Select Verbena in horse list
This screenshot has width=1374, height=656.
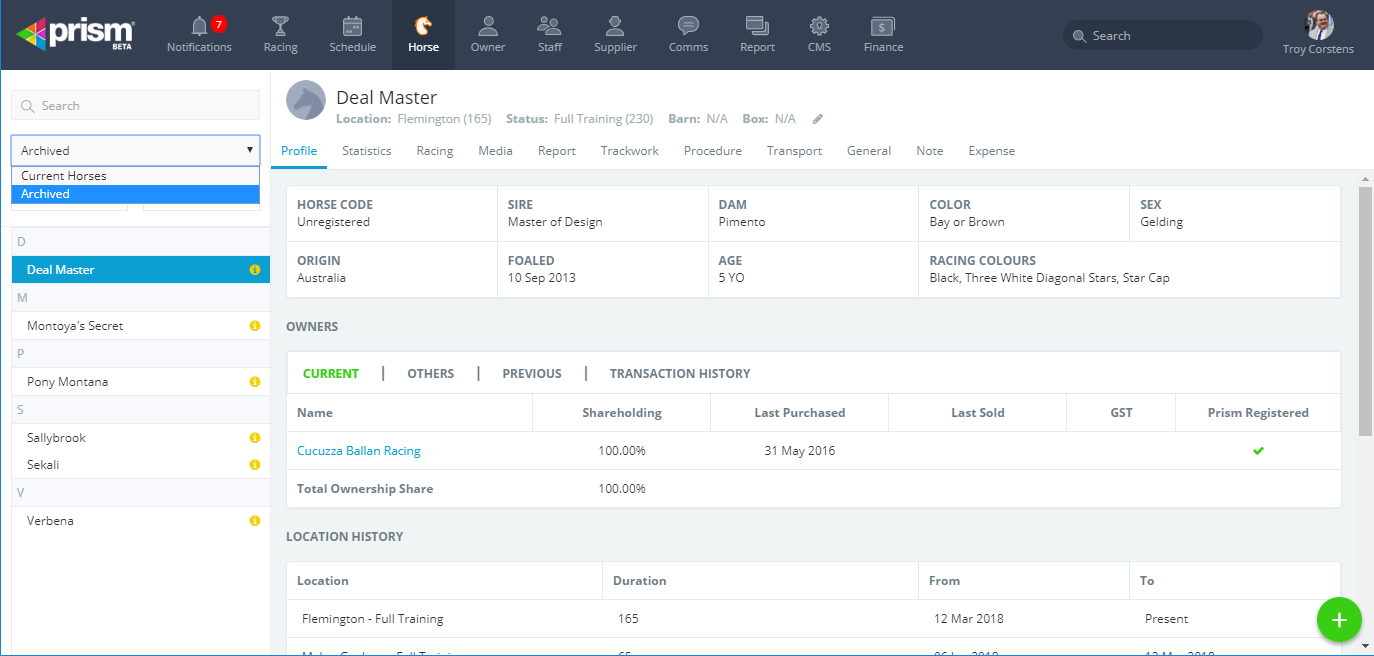tap(140, 521)
